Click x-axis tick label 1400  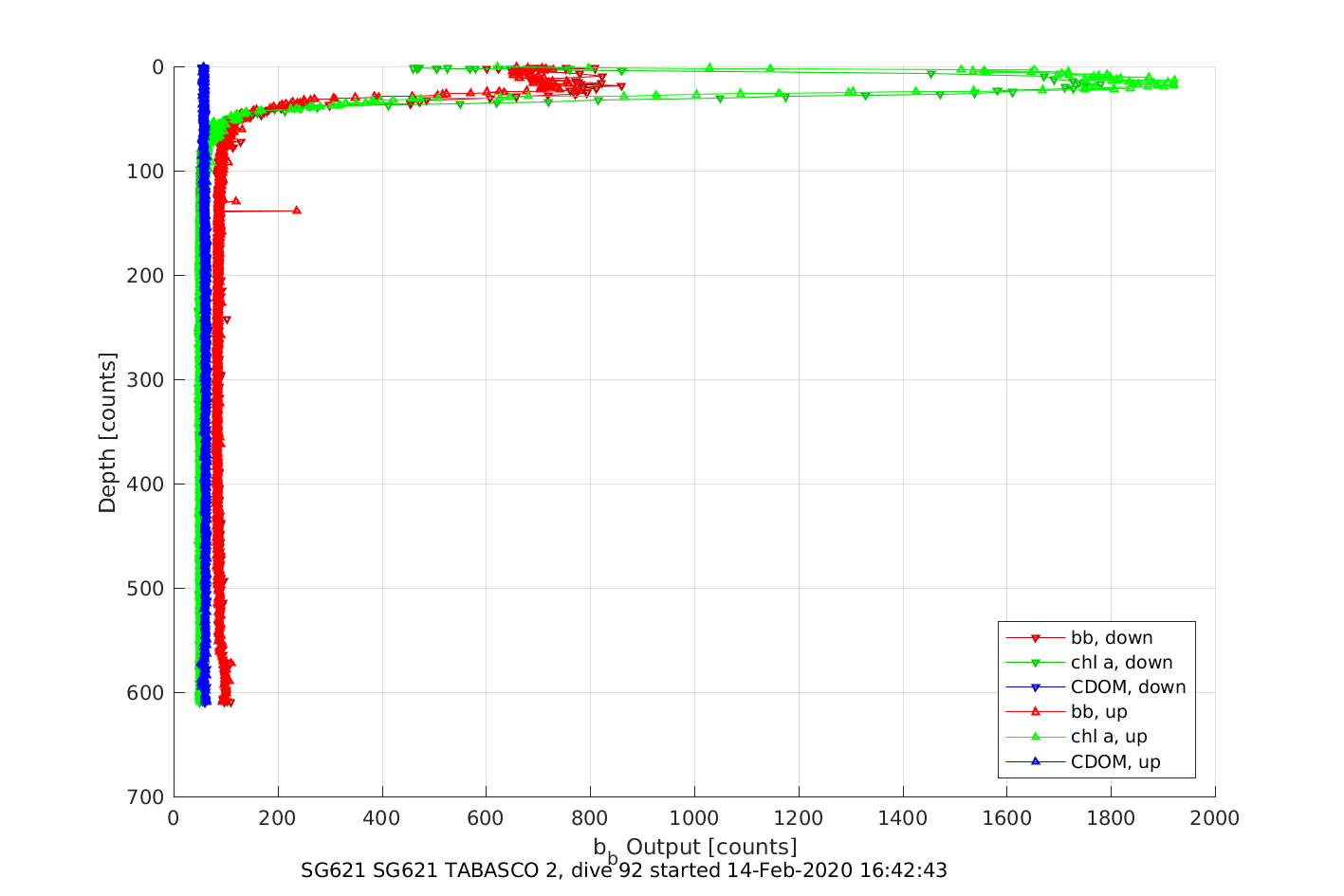tap(903, 818)
